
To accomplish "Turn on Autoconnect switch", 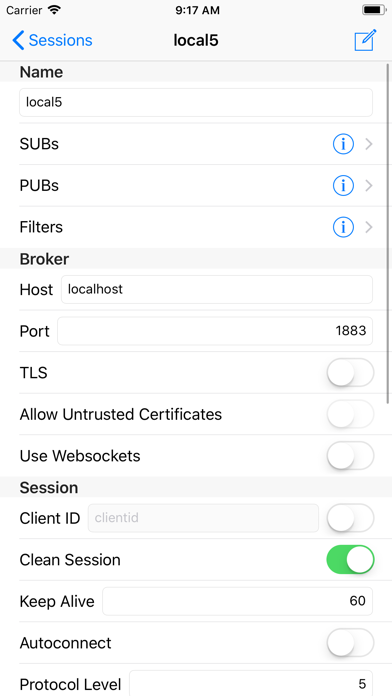I will click(x=350, y=643).
